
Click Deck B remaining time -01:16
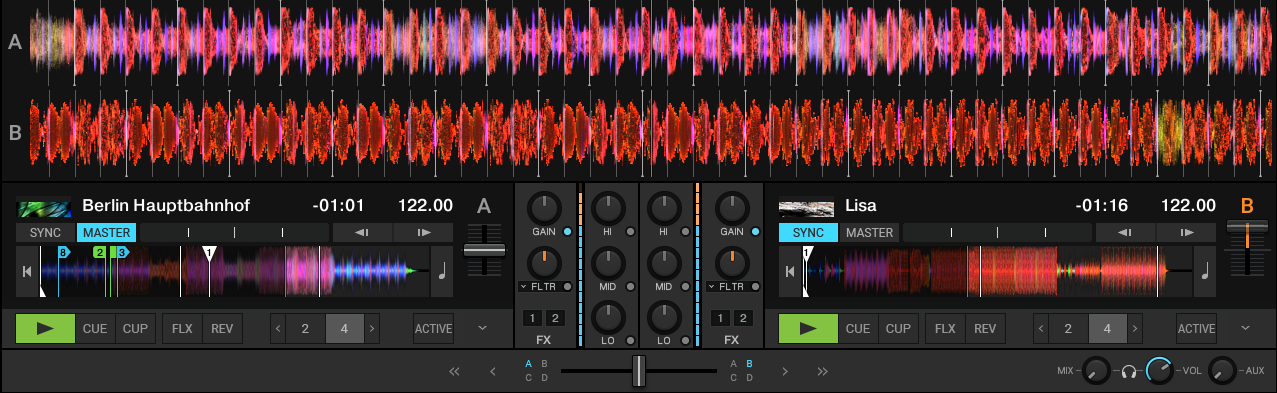tap(1102, 206)
